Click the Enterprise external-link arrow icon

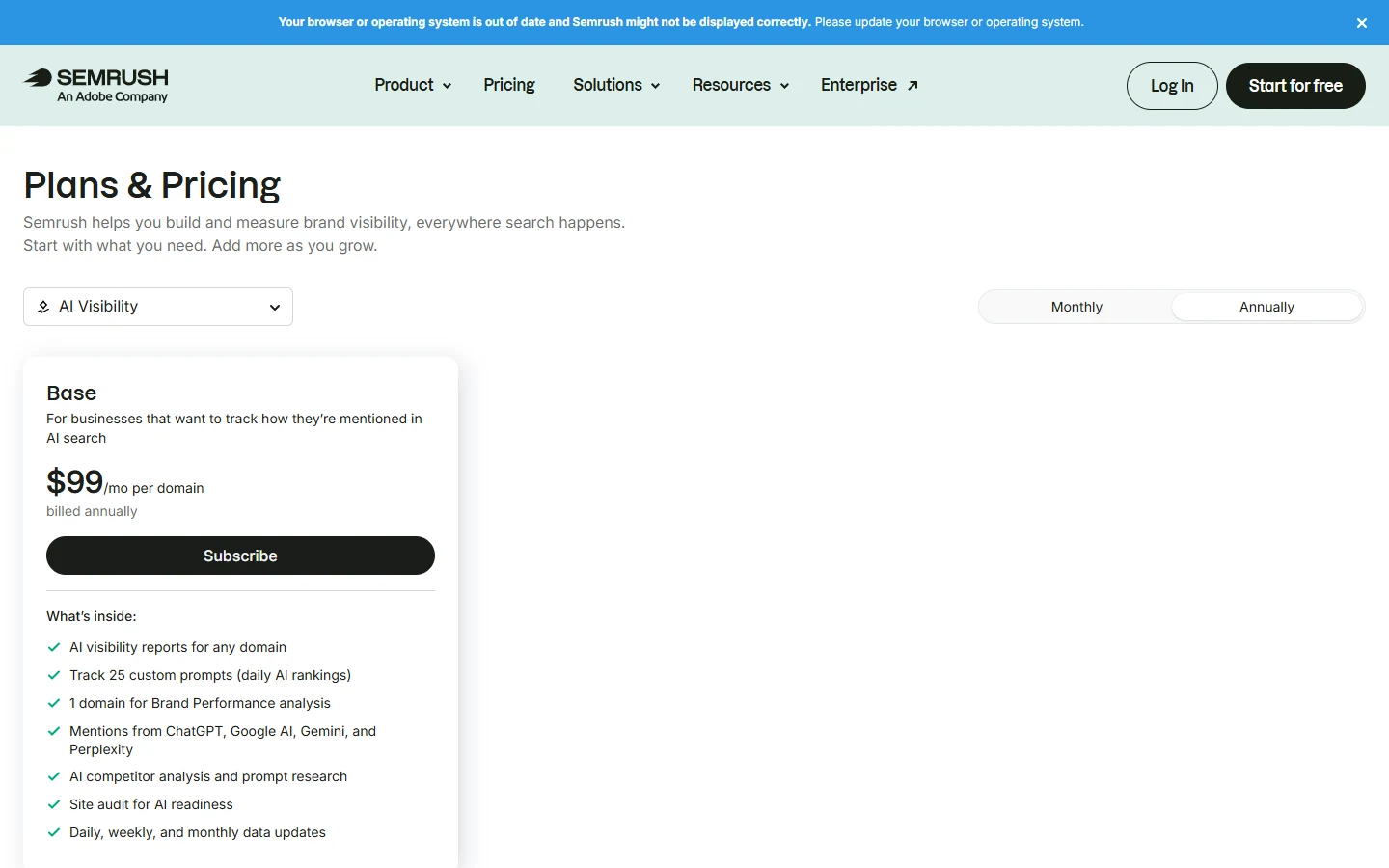click(912, 86)
